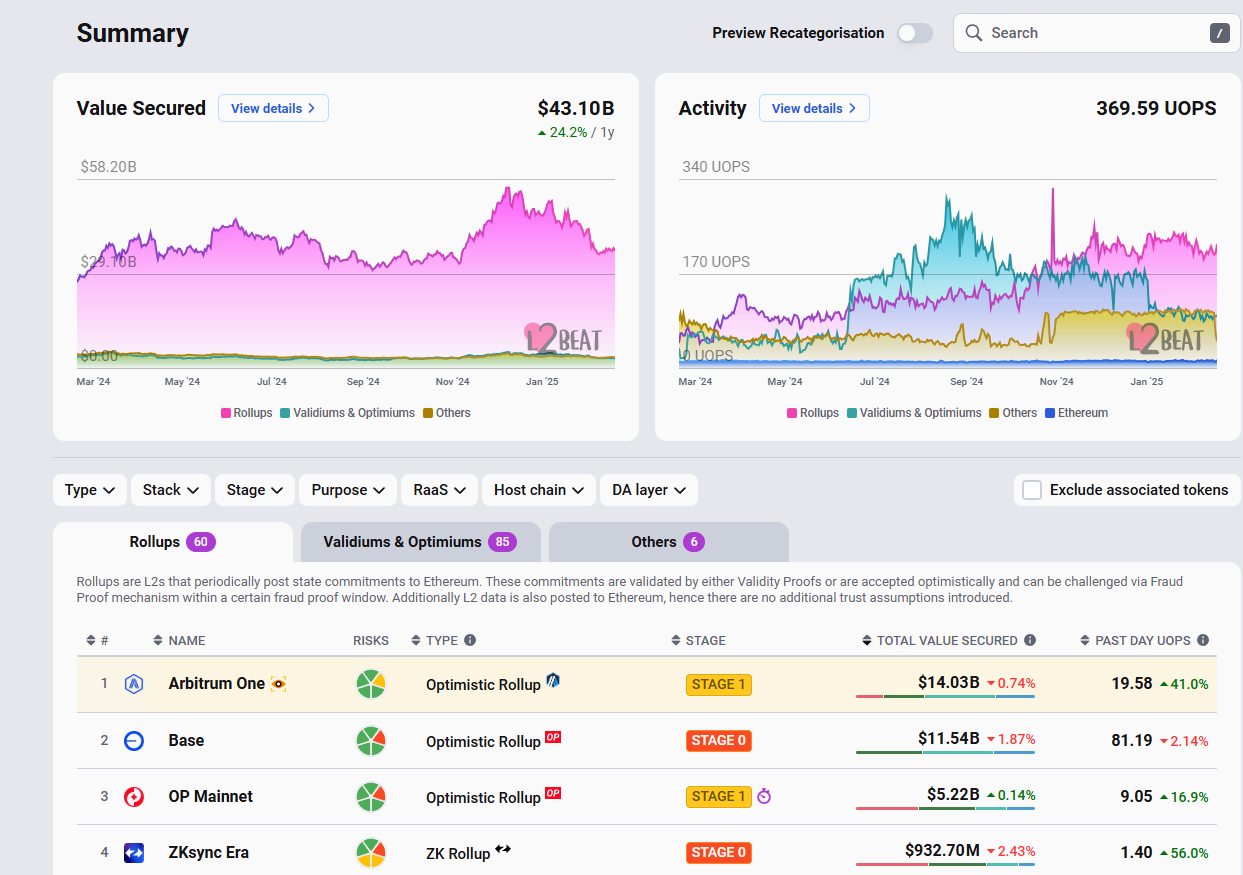1243x875 pixels.
Task: Click the $932.70M total value secured figure
Action: coord(942,850)
